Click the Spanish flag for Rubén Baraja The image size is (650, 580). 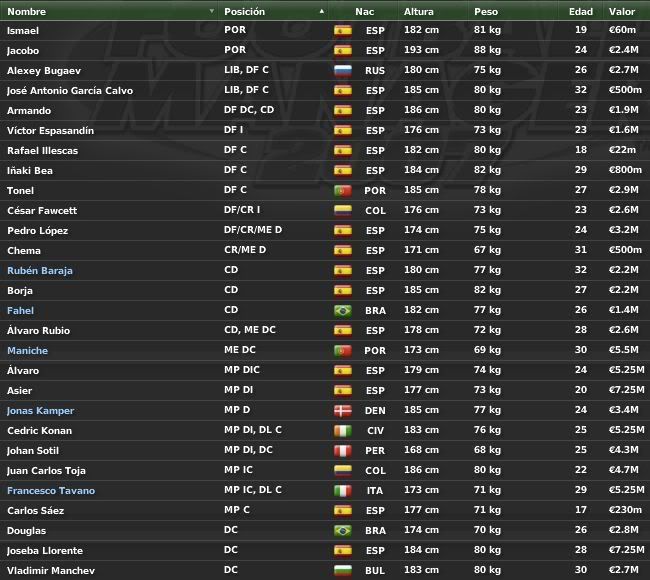tap(343, 270)
